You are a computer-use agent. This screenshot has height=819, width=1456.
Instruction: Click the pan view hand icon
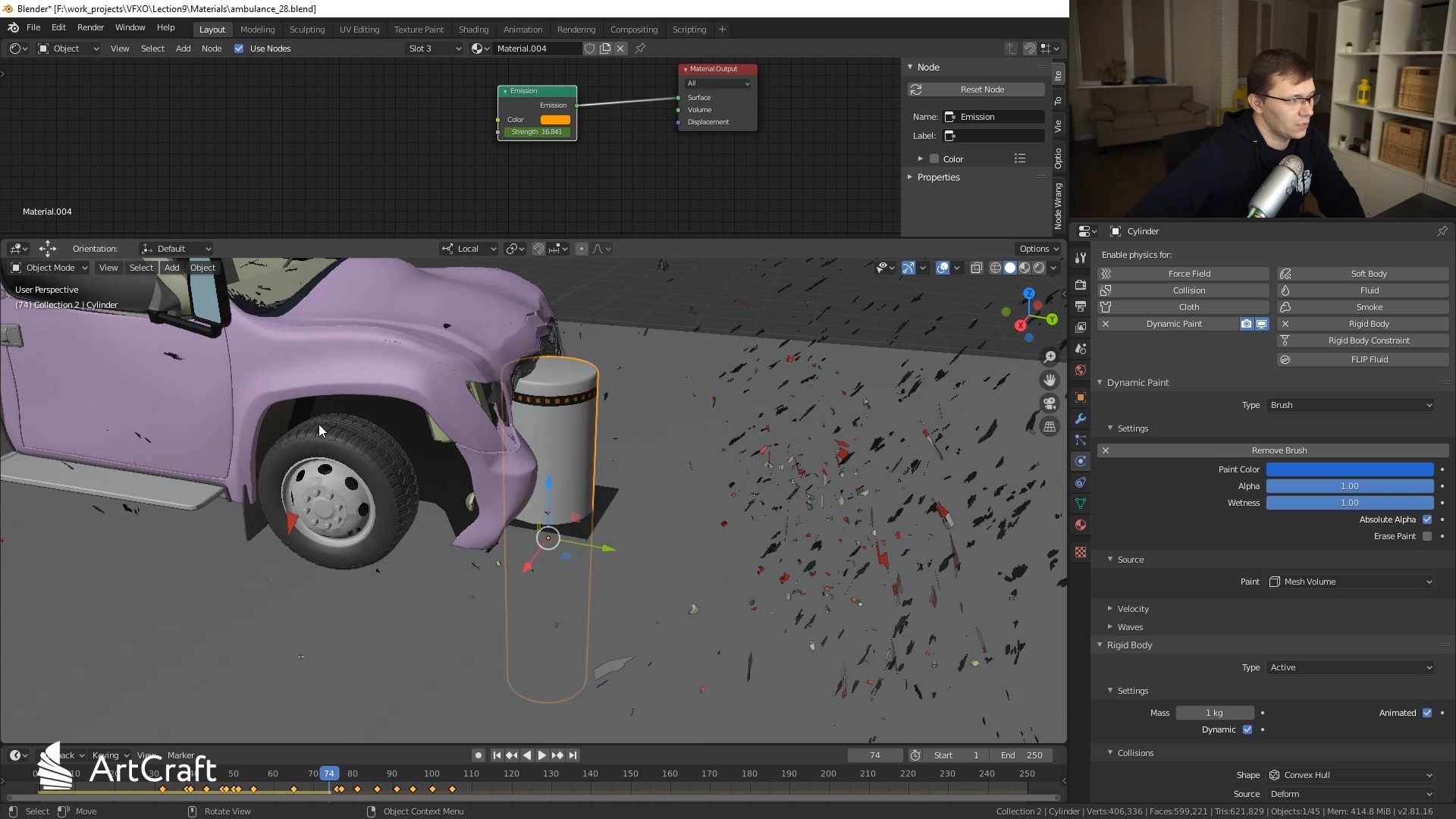(1050, 380)
